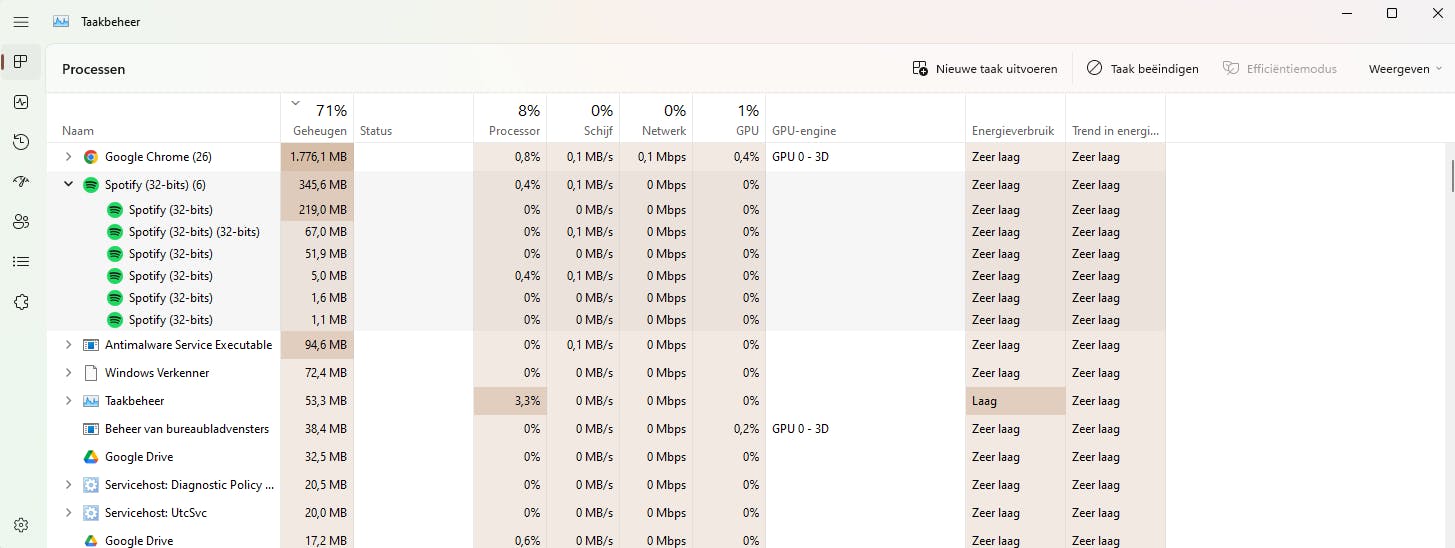The height and width of the screenshot is (548, 1455).
Task: Collapse the Spotify (32-bits) process group
Action: [x=68, y=185]
